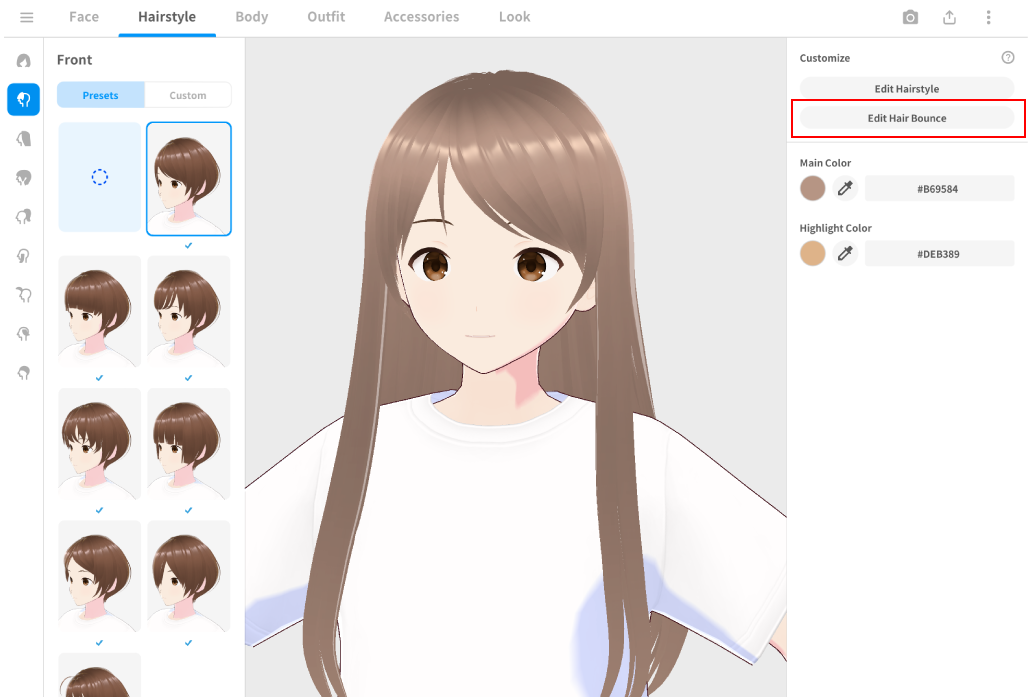The height and width of the screenshot is (697, 1032).
Task: Click the export upload icon
Action: click(x=949, y=17)
